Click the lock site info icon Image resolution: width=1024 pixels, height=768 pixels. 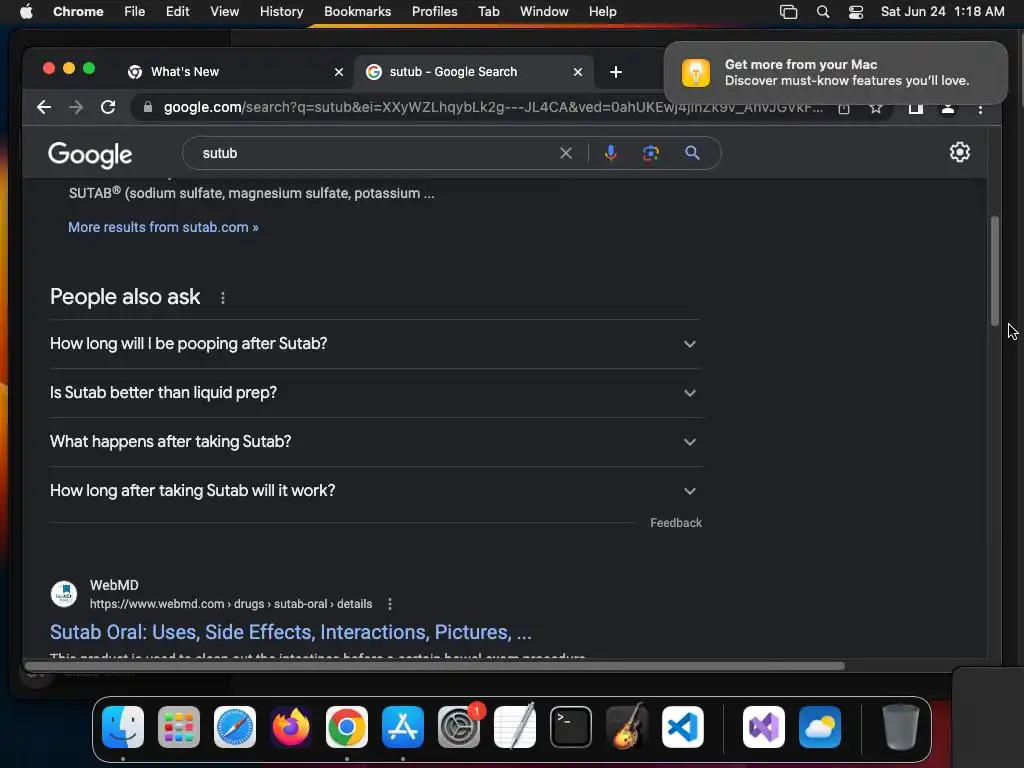coord(148,107)
